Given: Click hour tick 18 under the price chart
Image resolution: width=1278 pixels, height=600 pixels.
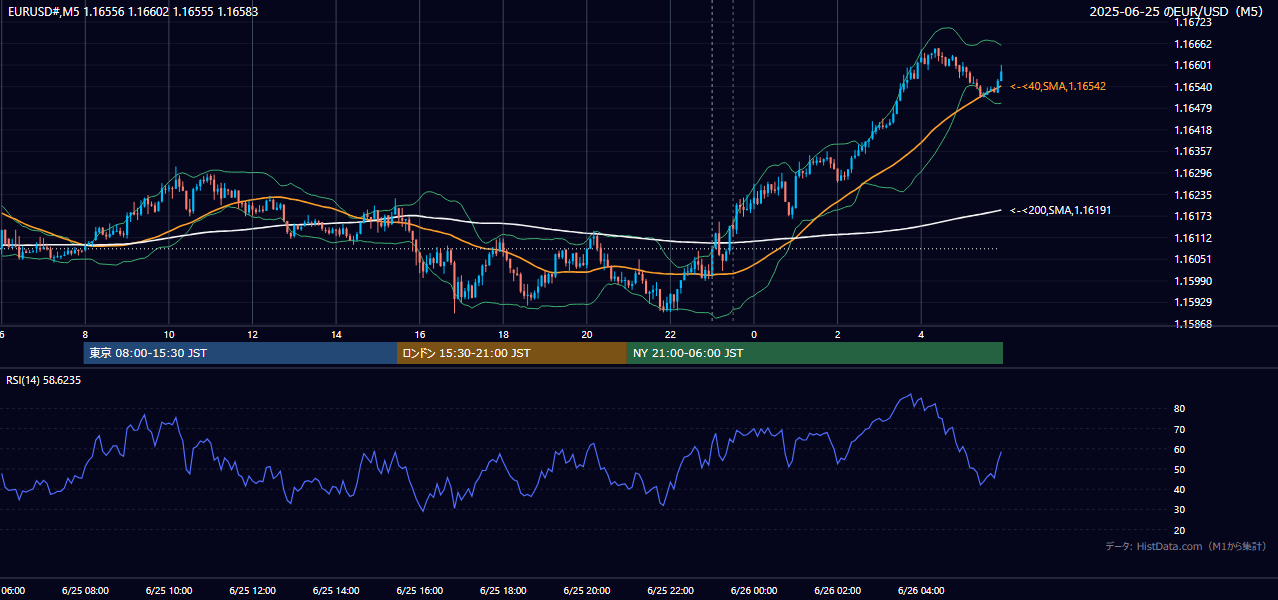Looking at the screenshot, I should click(503, 335).
